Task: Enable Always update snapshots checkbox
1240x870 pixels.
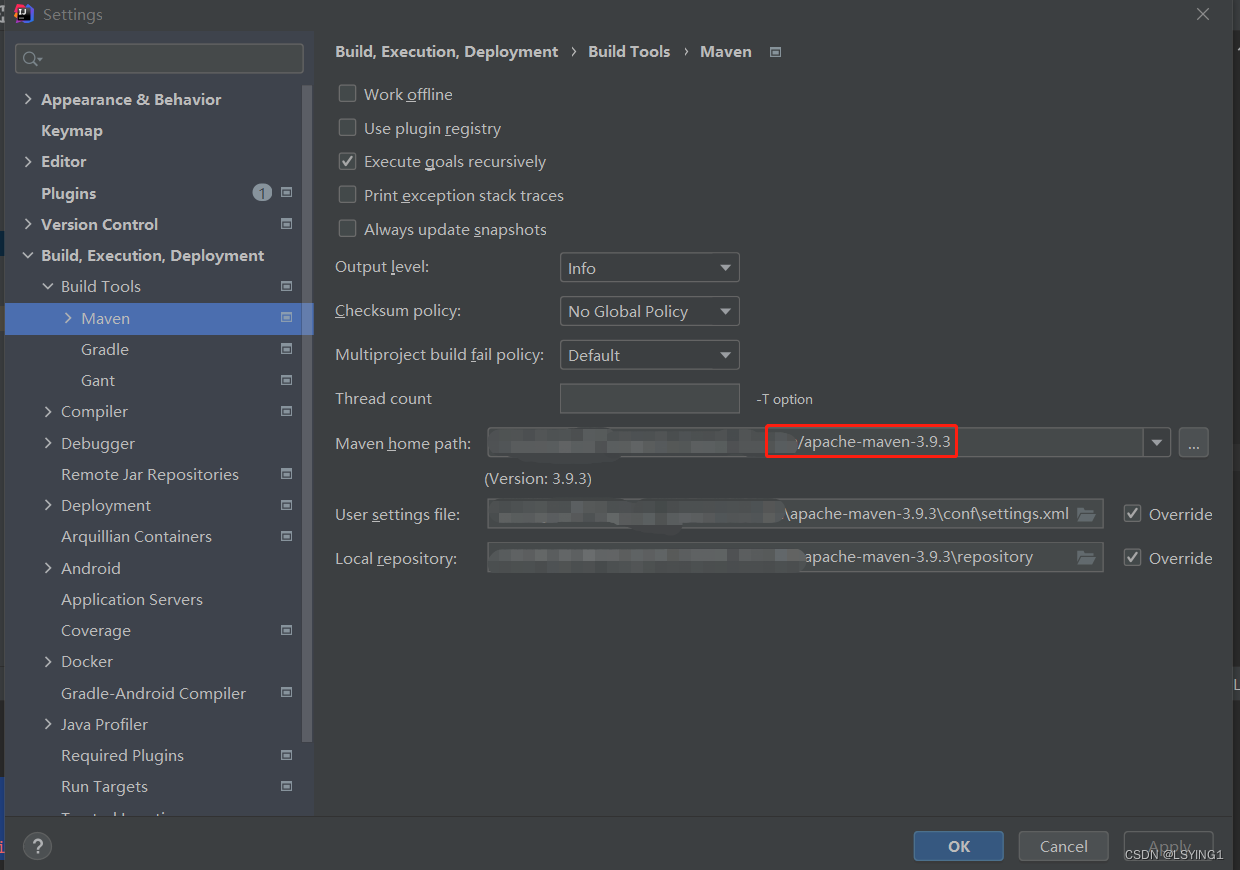Action: (x=347, y=229)
